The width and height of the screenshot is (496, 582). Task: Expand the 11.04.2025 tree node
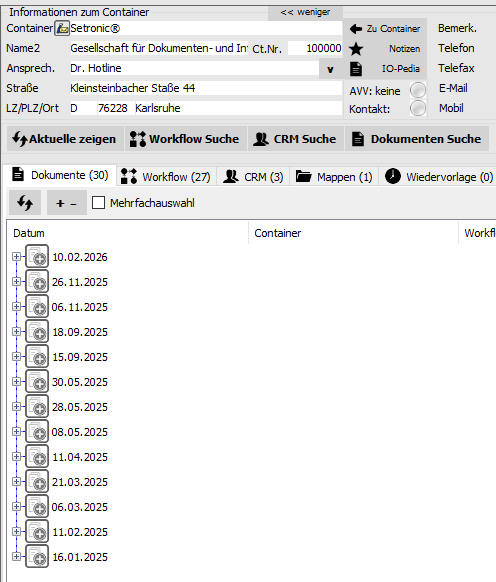pos(16,456)
